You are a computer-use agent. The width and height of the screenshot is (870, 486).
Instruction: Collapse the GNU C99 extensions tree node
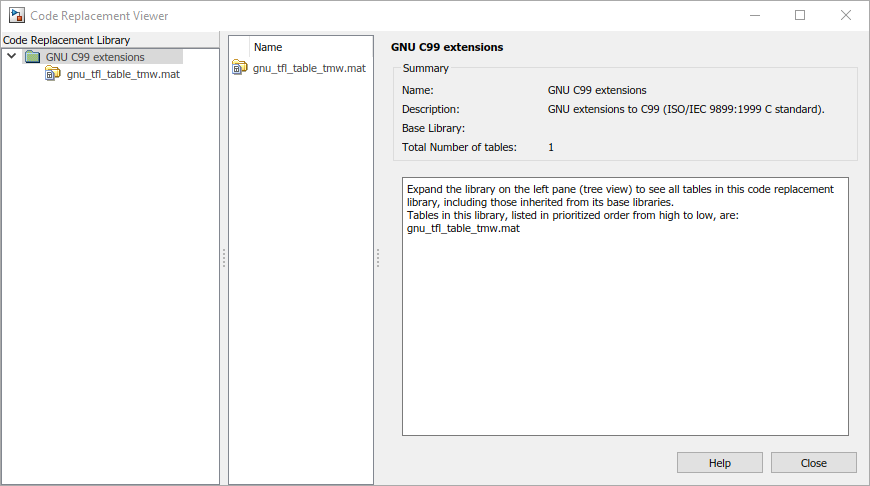[x=11, y=57]
